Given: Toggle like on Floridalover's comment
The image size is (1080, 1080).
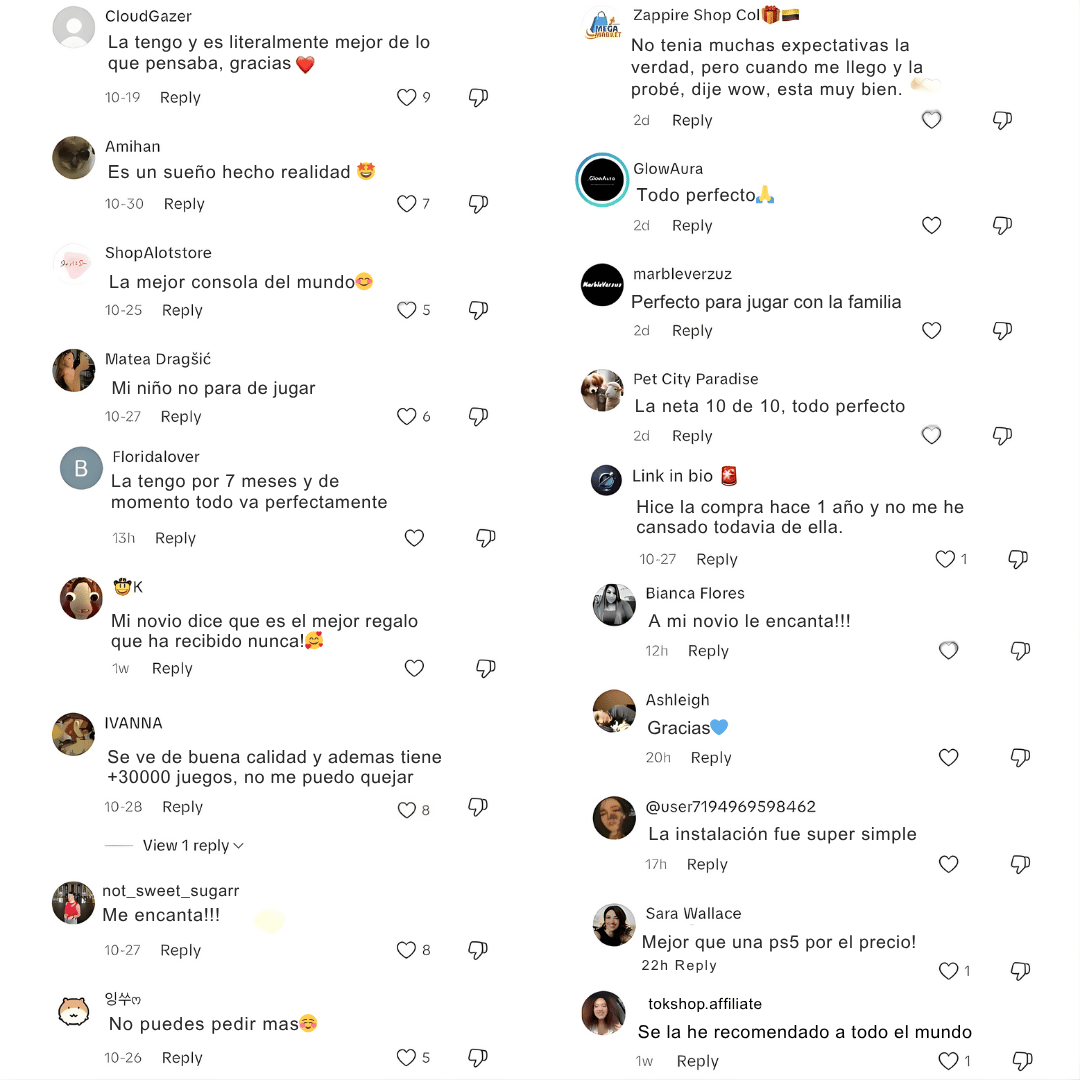Looking at the screenshot, I should click(414, 538).
